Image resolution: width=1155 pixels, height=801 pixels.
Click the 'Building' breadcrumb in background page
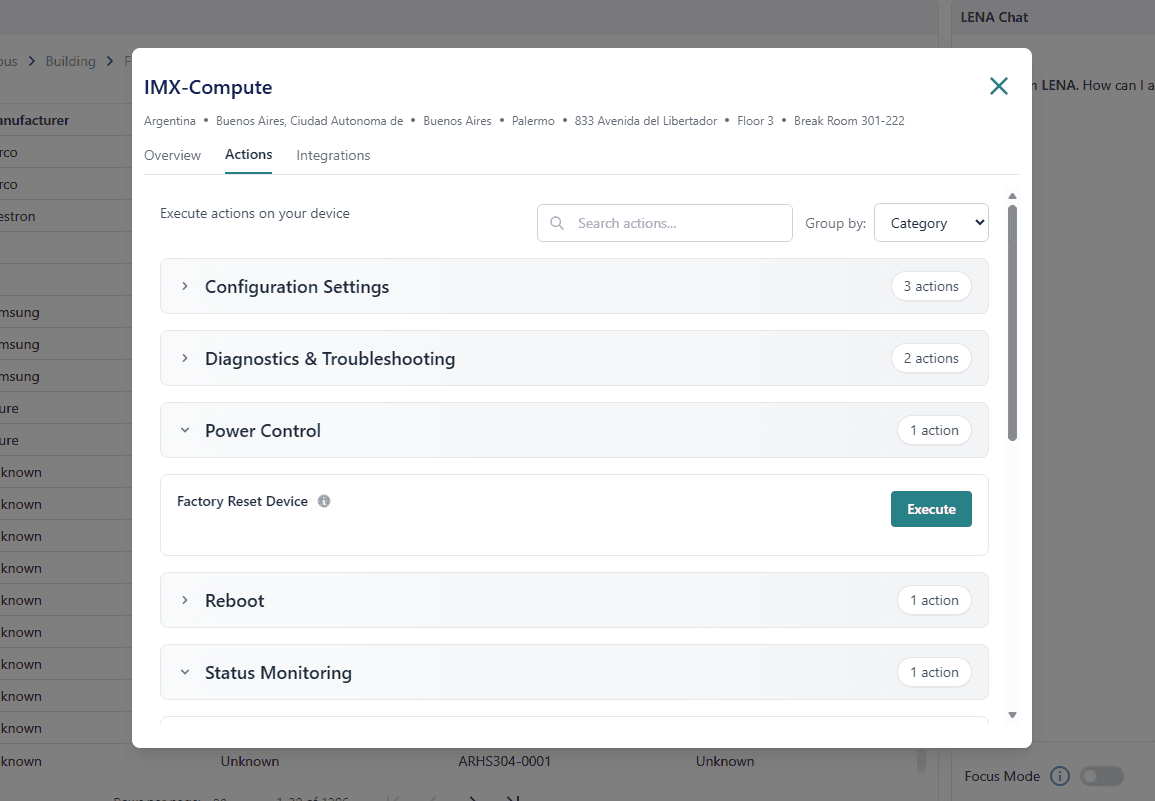coord(71,61)
